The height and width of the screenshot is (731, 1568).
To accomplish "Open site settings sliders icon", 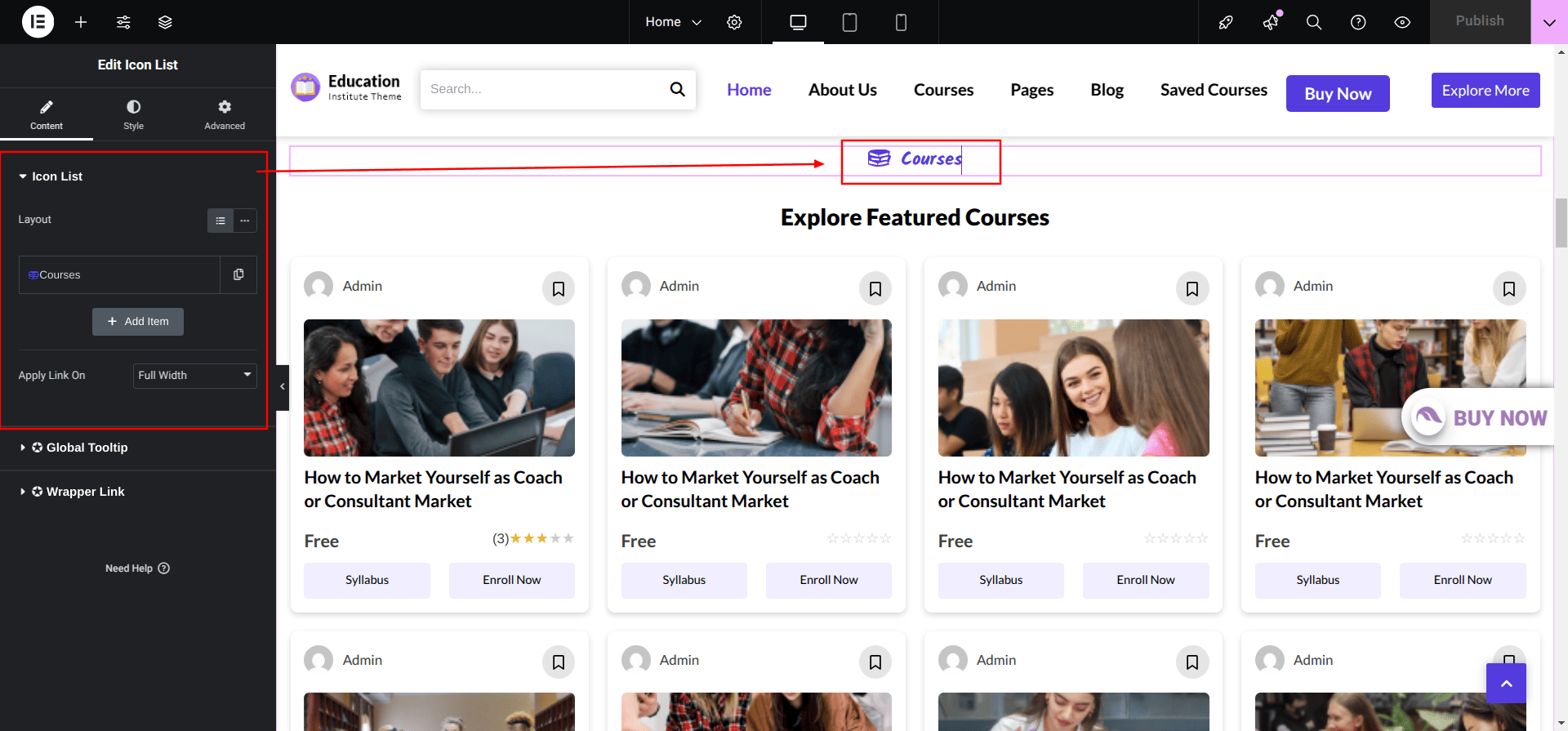I will point(123,22).
